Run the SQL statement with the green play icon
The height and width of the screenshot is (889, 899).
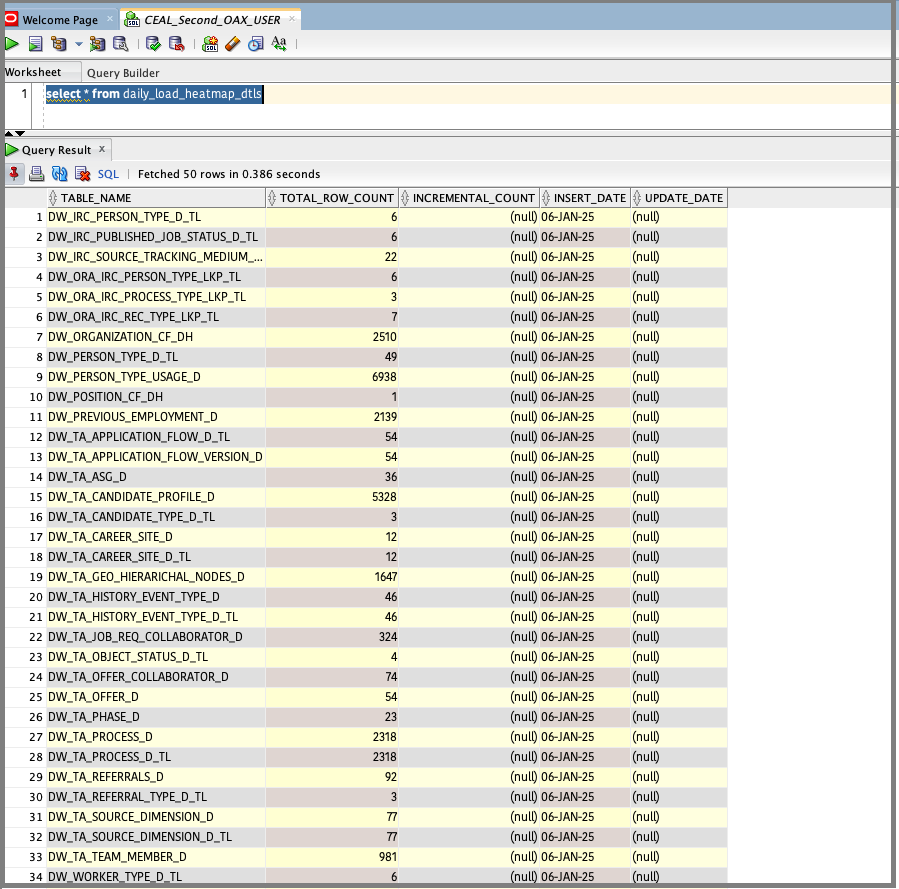click(12, 44)
